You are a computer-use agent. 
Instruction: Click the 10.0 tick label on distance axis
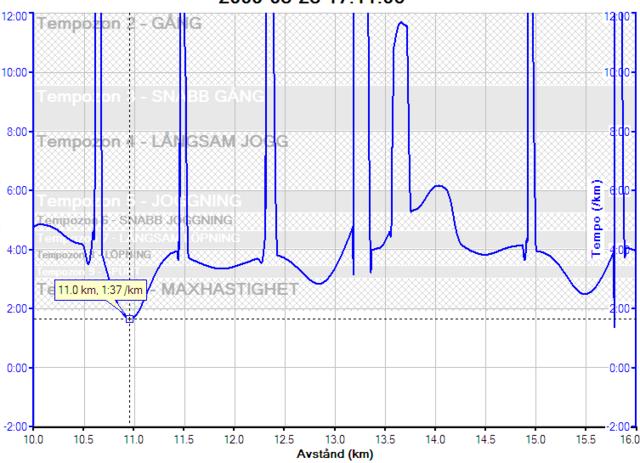(33, 440)
